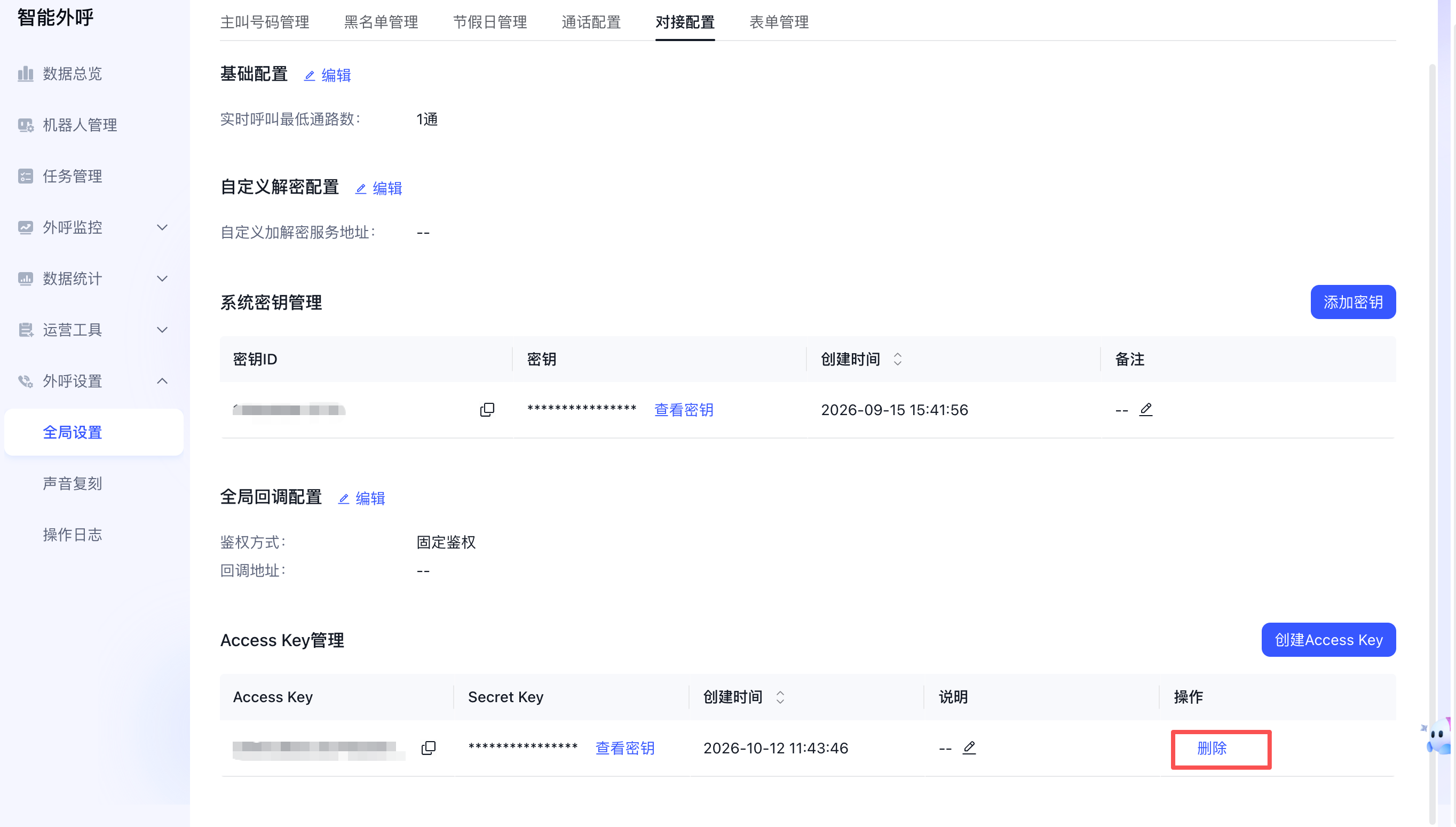Click 查看密钥 for the Secret Key
Image resolution: width=1456 pixels, height=827 pixels.
pyautogui.click(x=625, y=749)
